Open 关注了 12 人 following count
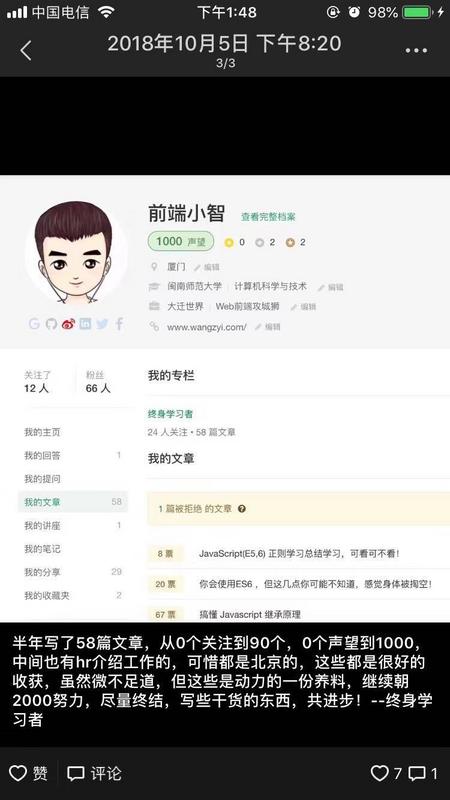450x800 pixels. [37, 382]
